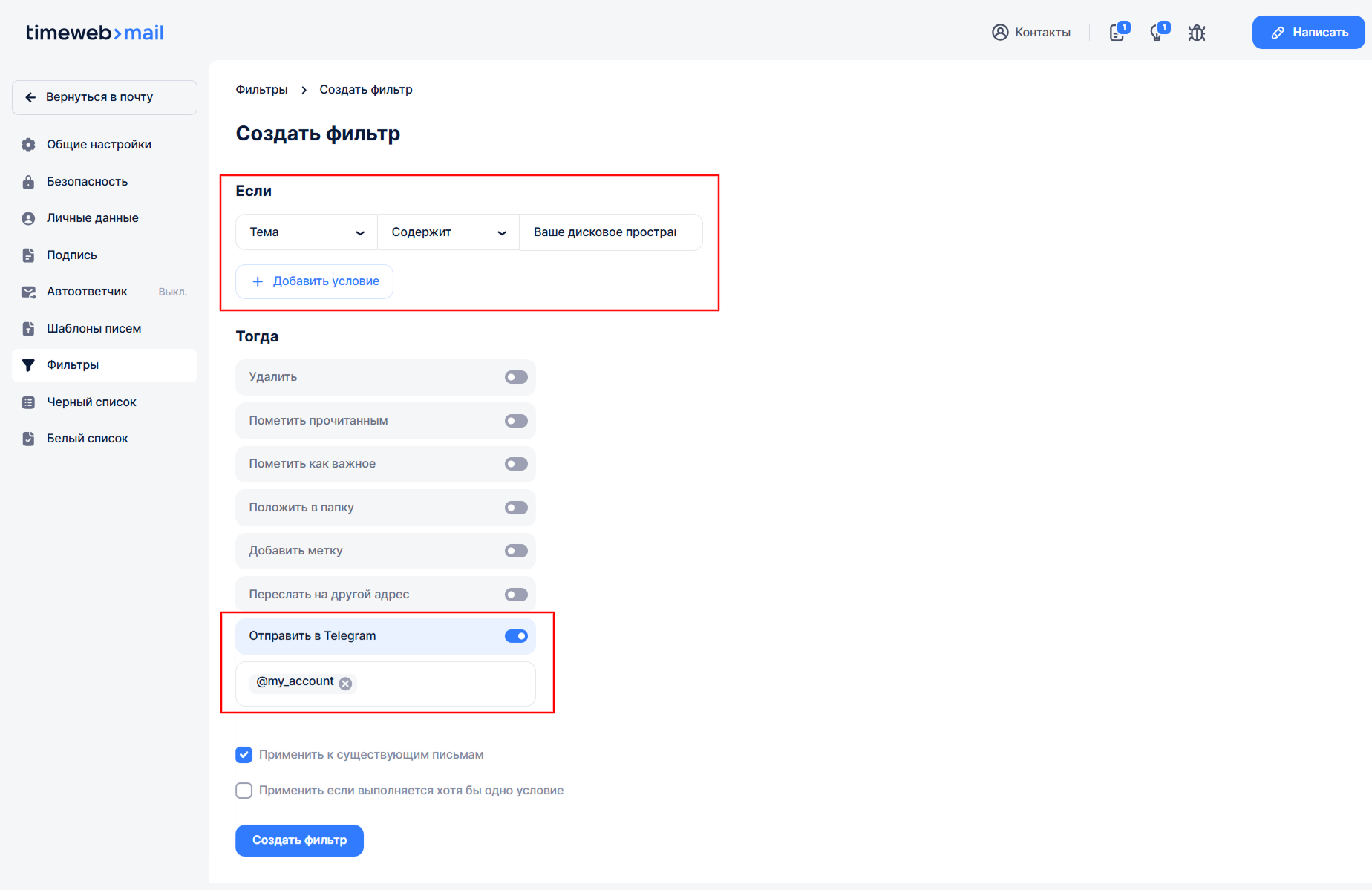Click the gear icon for Общие настройки

click(x=28, y=145)
